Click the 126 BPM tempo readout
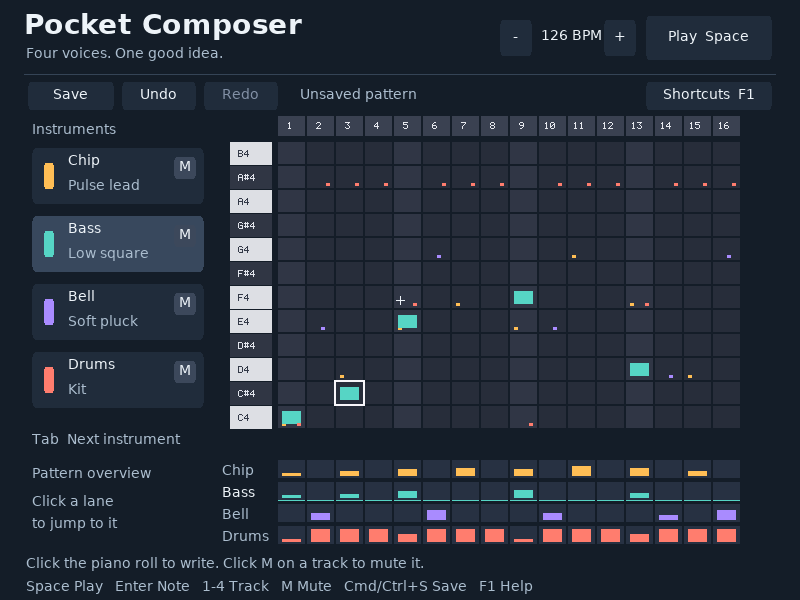Image resolution: width=800 pixels, height=600 pixels. [571, 36]
